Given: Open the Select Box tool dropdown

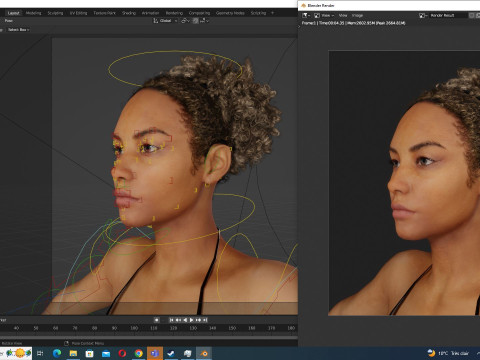Looking at the screenshot, I should coord(18,30).
